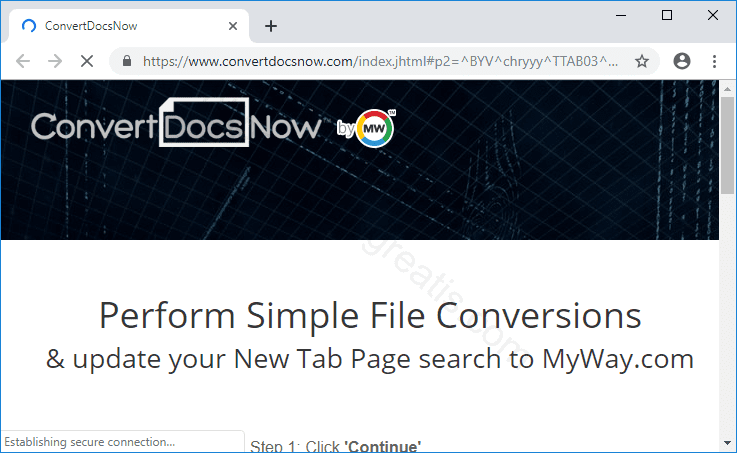The height and width of the screenshot is (453, 737).
Task: Click the MW MyWay circular logo
Action: tap(374, 127)
